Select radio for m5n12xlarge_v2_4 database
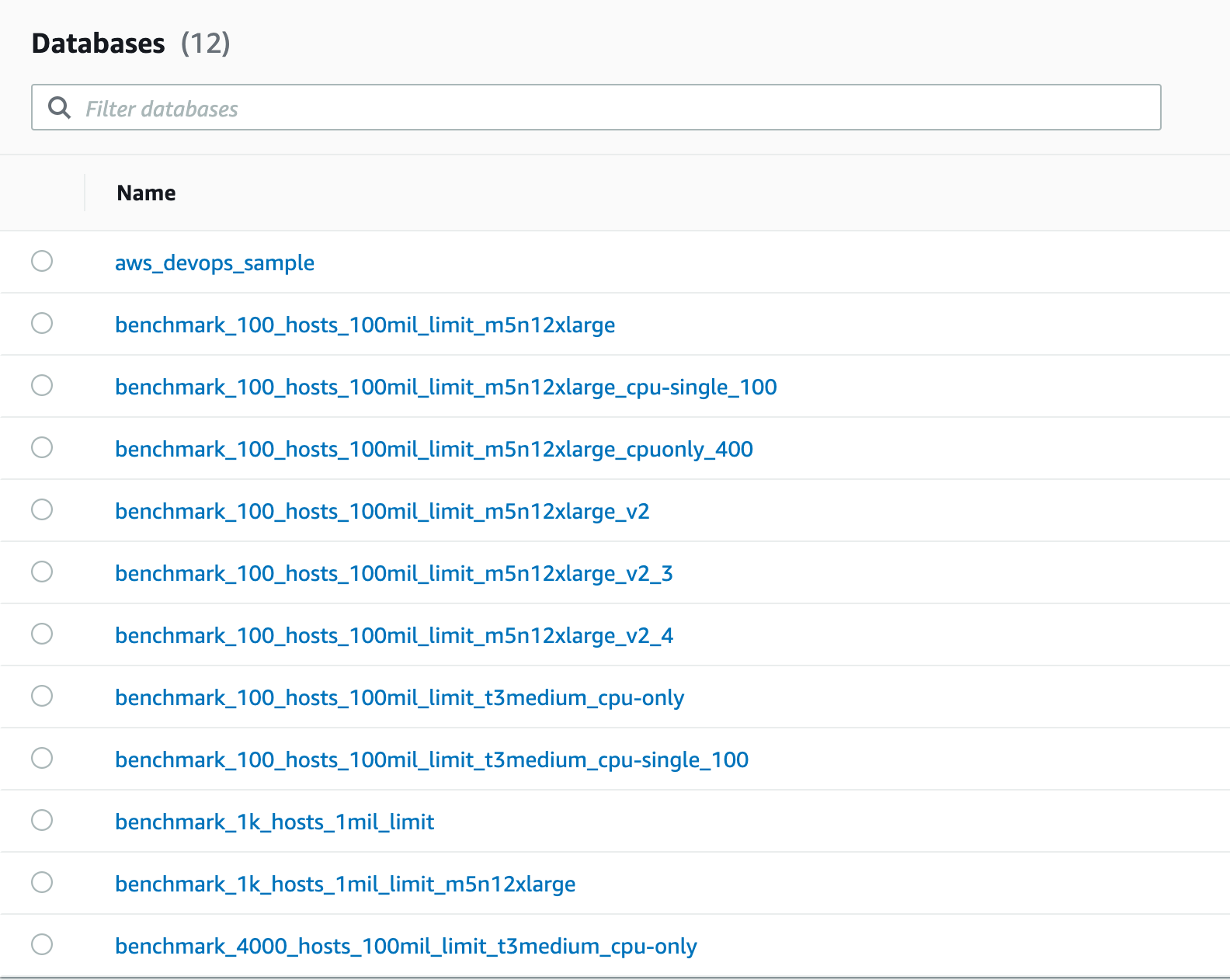 [42, 634]
